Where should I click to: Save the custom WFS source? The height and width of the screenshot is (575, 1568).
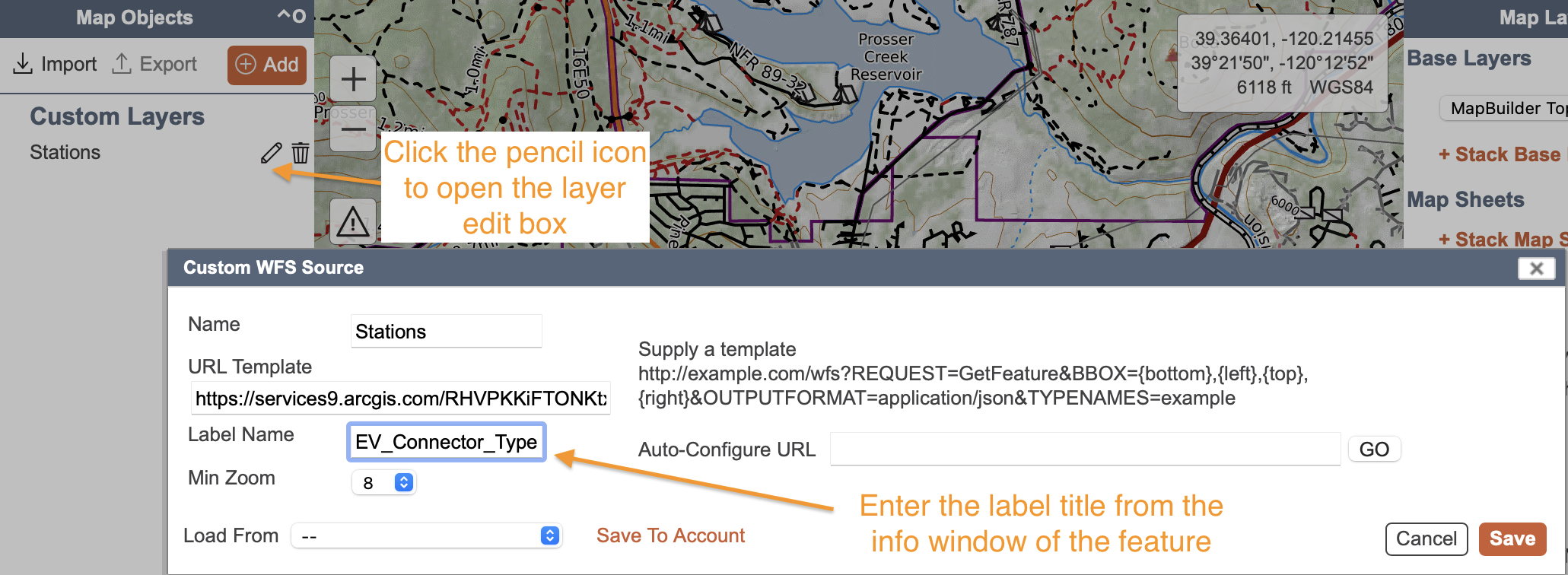pyautogui.click(x=1512, y=539)
